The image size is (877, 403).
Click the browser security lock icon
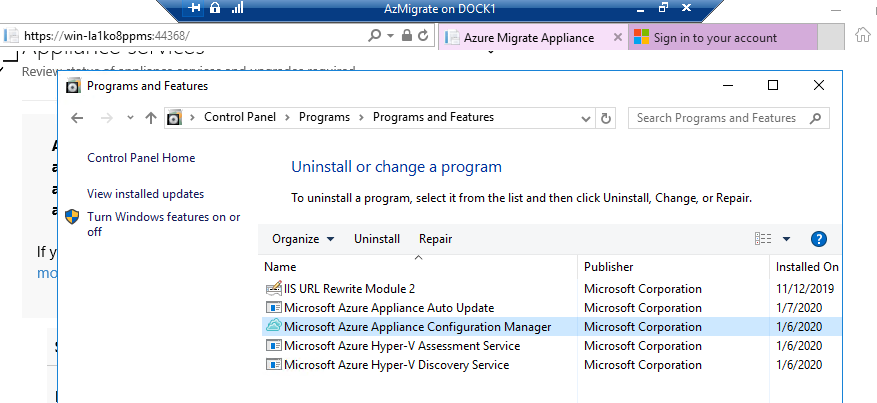point(407,36)
